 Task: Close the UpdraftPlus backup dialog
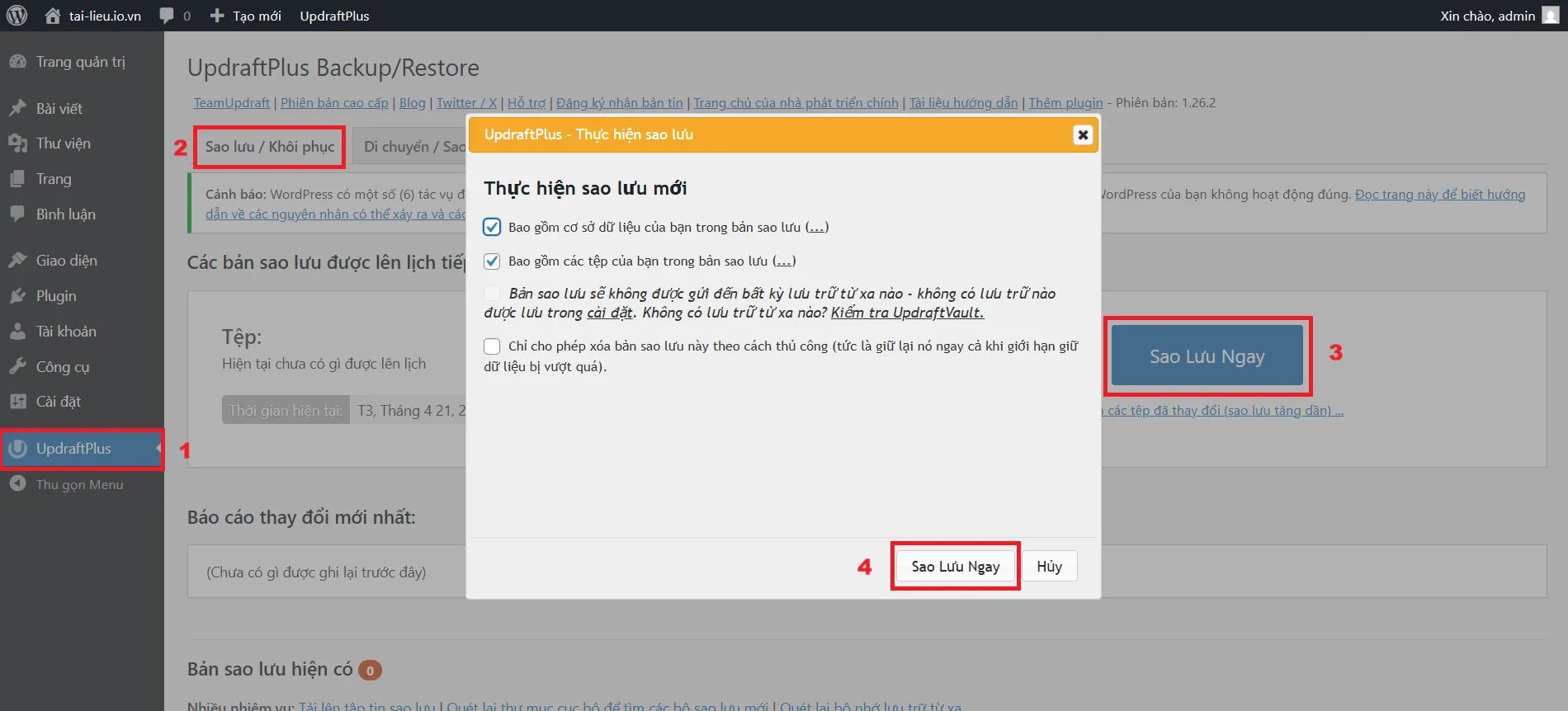tap(1083, 134)
